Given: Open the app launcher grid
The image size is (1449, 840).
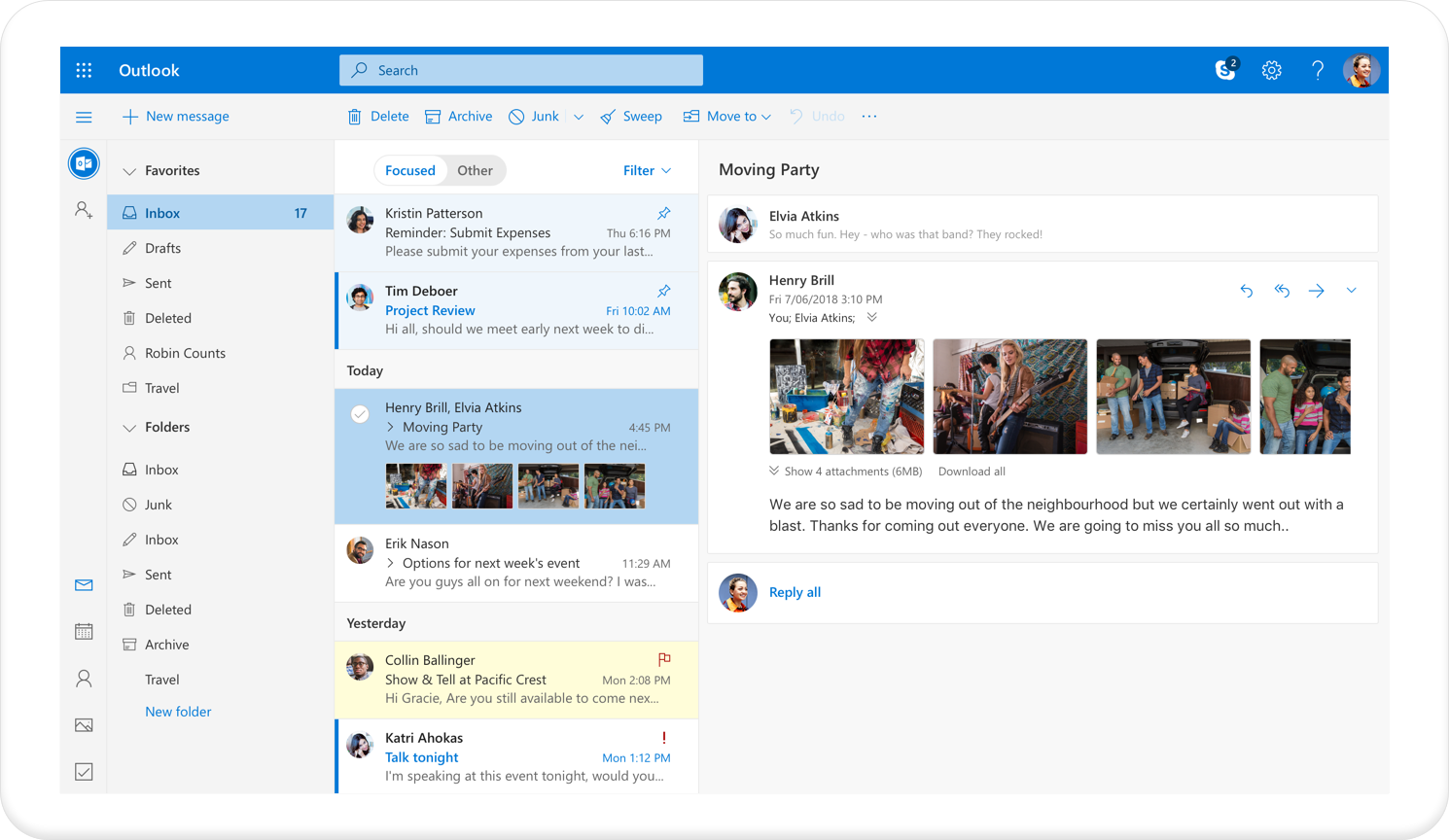Looking at the screenshot, I should 84,69.
